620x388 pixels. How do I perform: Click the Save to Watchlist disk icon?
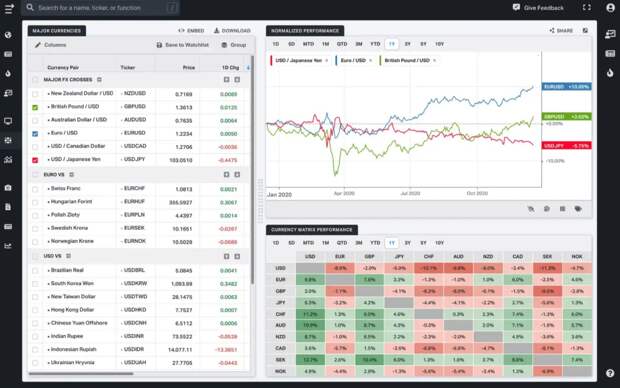pyautogui.click(x=159, y=45)
